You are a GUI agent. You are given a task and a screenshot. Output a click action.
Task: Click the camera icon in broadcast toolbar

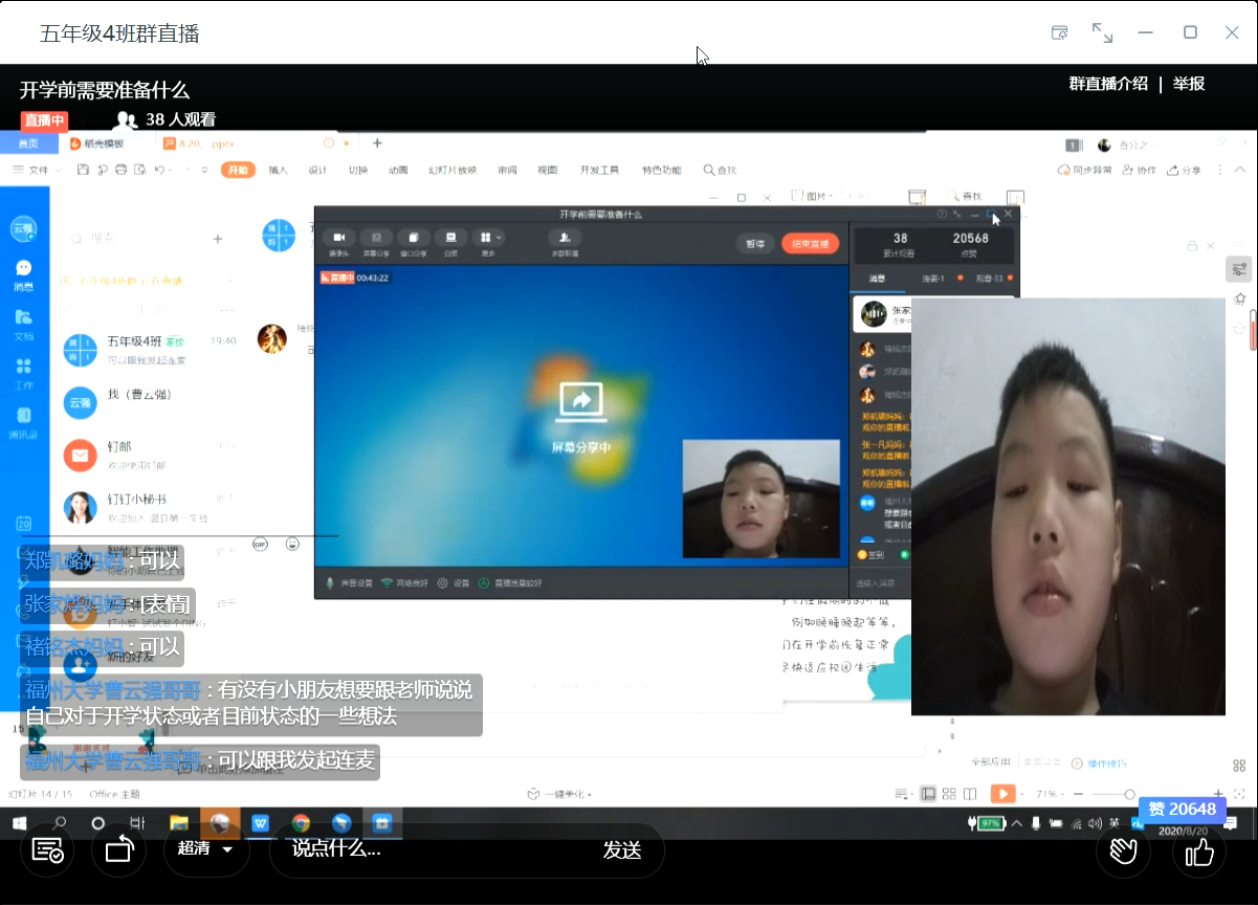339,239
